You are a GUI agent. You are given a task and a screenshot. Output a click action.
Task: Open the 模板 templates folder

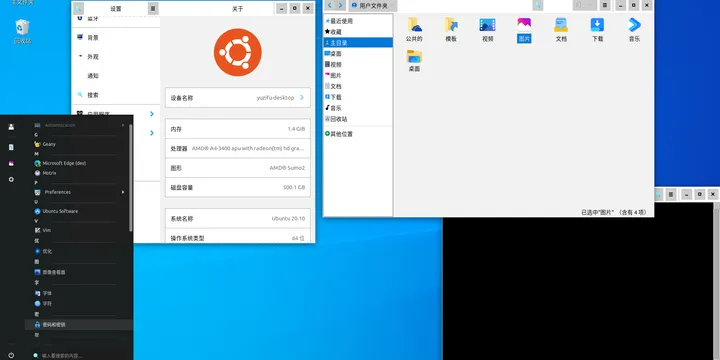tap(451, 30)
